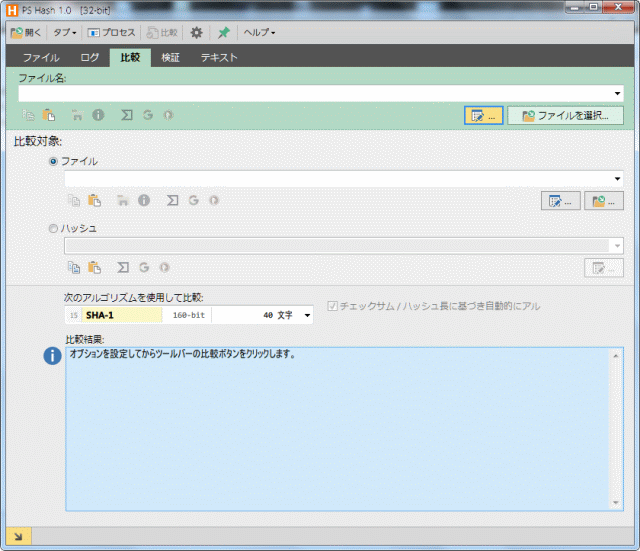Click paste icon in ハッシュ row
640x551 pixels.
[95, 267]
